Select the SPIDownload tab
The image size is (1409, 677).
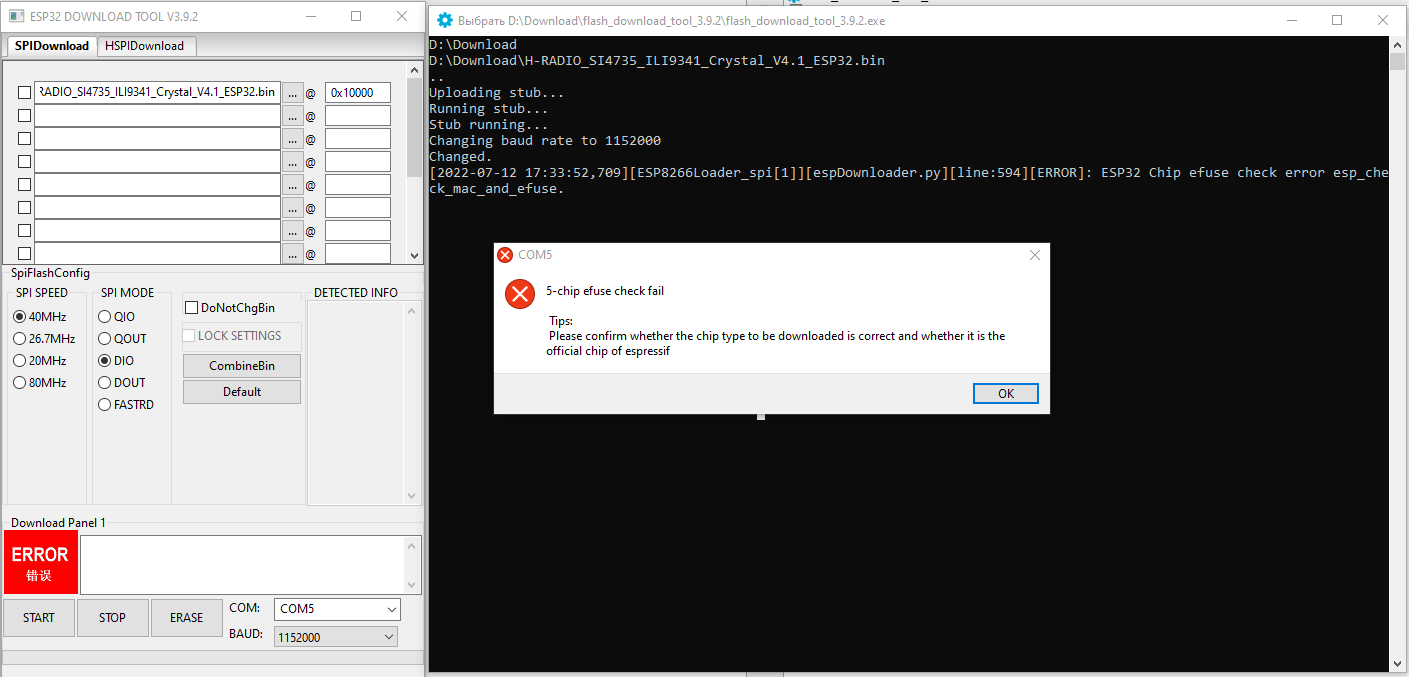[52, 46]
